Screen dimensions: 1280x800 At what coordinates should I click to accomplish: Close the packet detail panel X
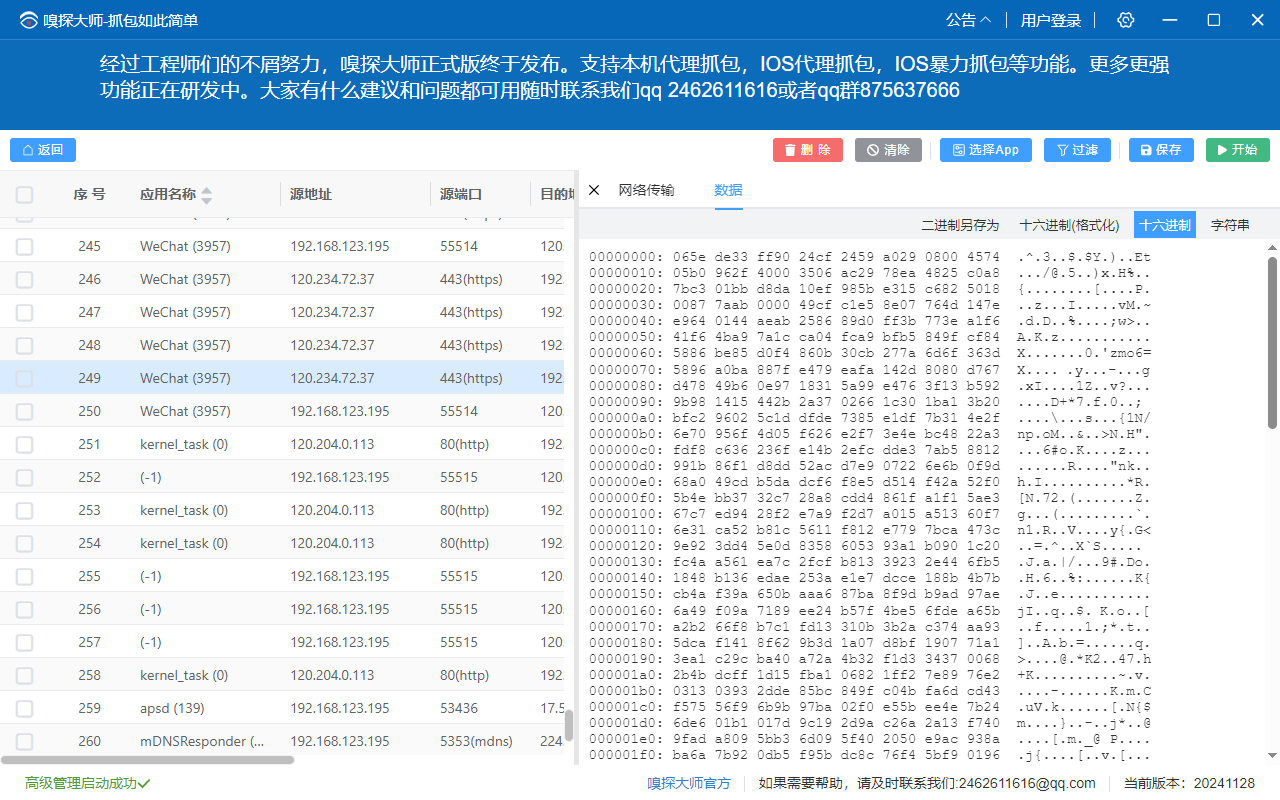click(594, 190)
